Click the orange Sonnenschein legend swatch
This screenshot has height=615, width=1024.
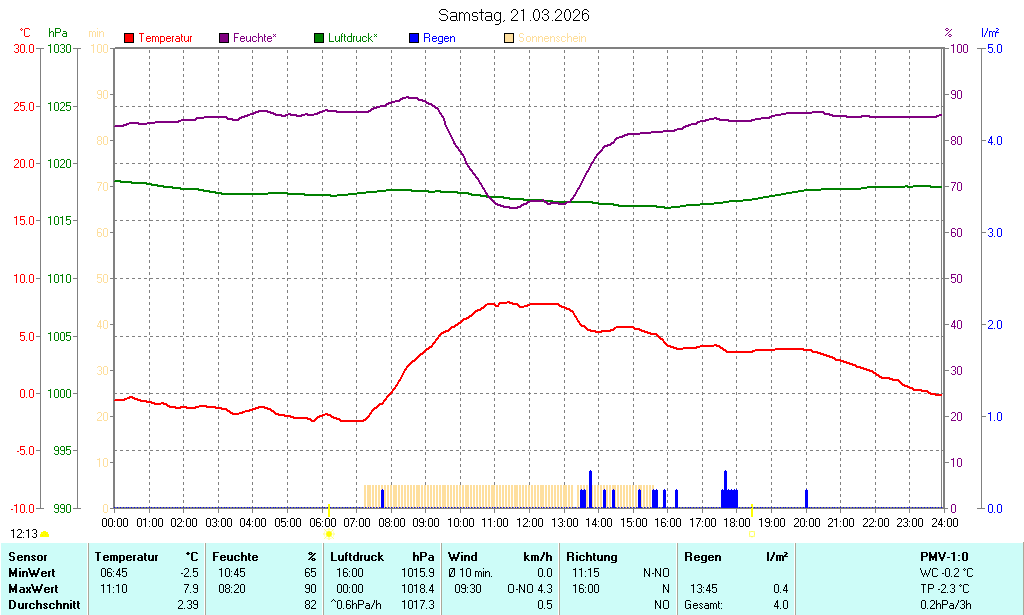pyautogui.click(x=509, y=38)
